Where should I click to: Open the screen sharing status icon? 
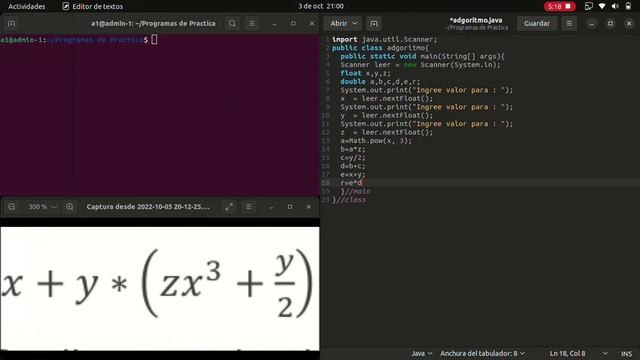tap(588, 6)
